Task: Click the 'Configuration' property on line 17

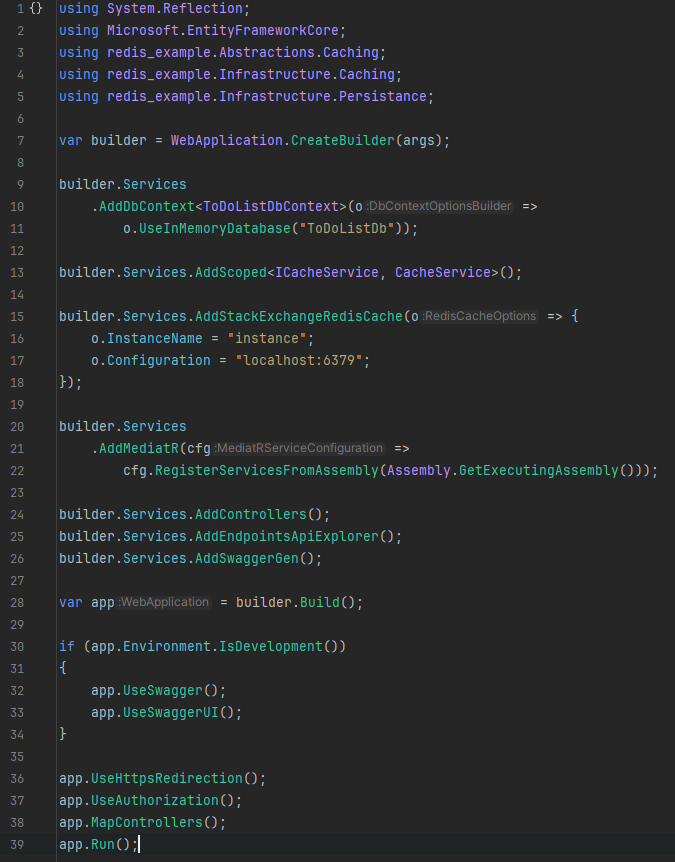Action: click(159, 360)
